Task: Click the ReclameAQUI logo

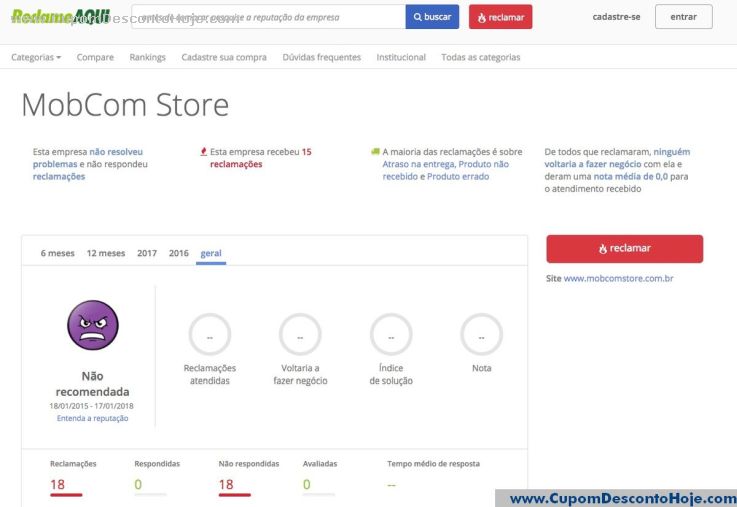Action: point(60,16)
